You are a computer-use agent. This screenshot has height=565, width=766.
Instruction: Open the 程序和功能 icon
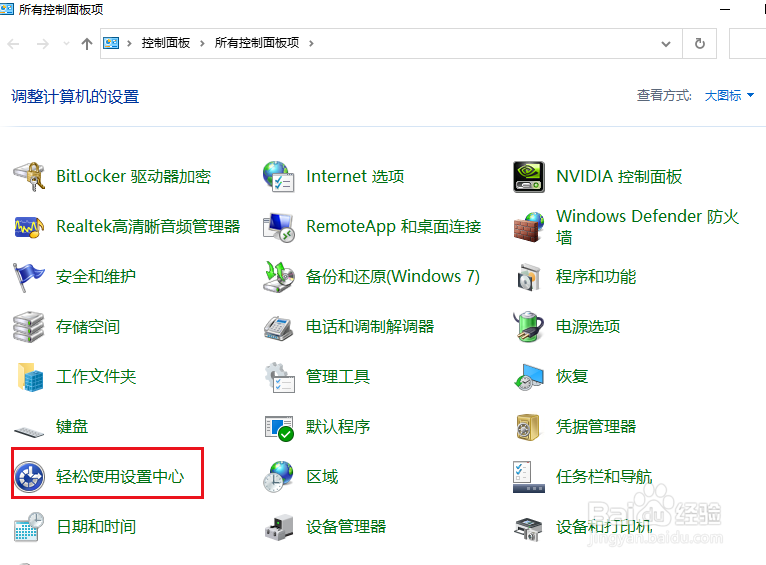(x=529, y=277)
